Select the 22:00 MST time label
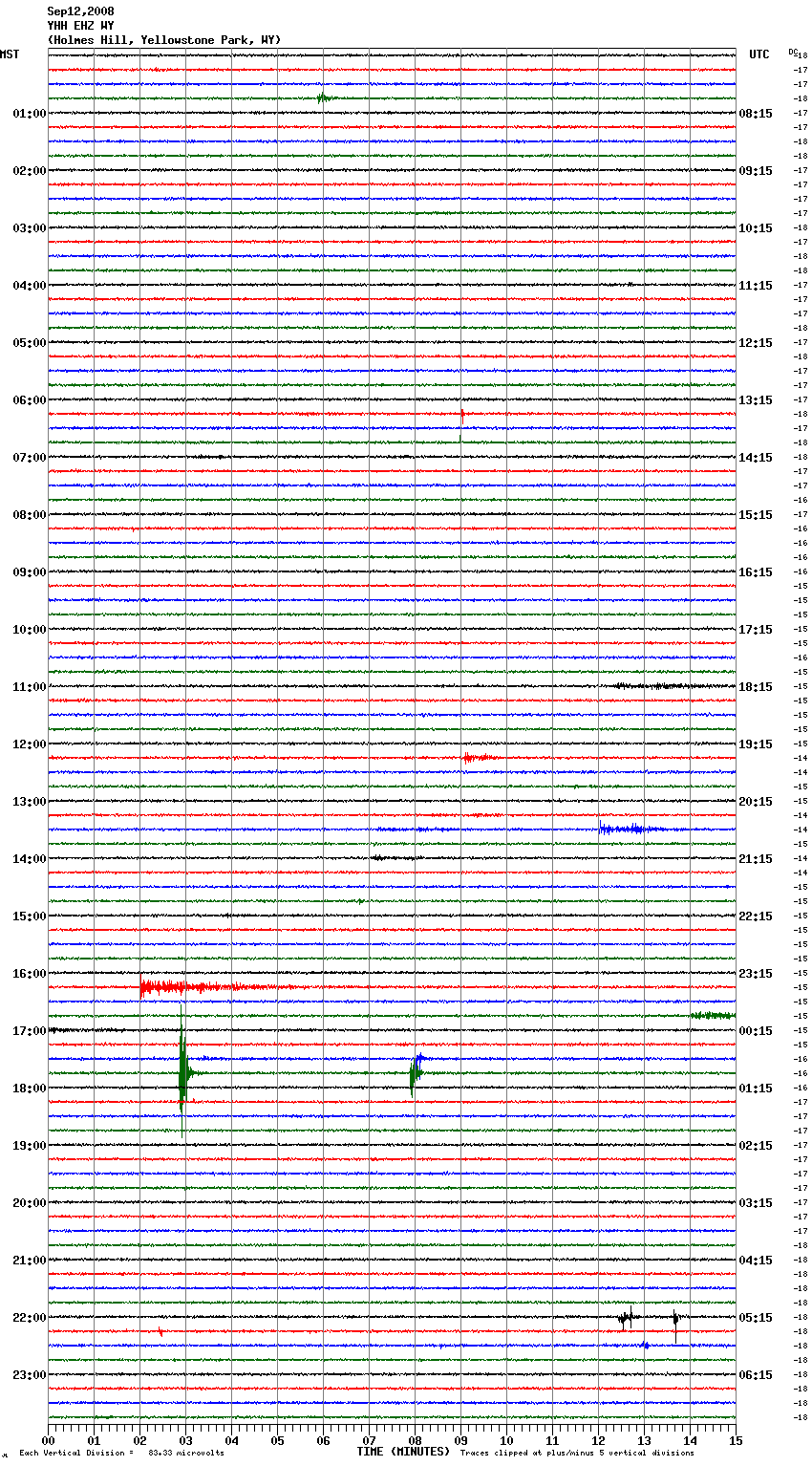The width and height of the screenshot is (812, 1466). [x=30, y=1318]
